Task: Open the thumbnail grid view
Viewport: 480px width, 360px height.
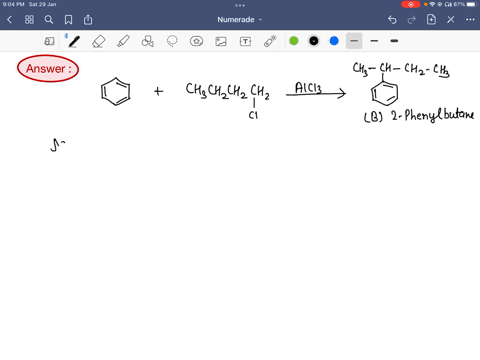Action: point(29,20)
